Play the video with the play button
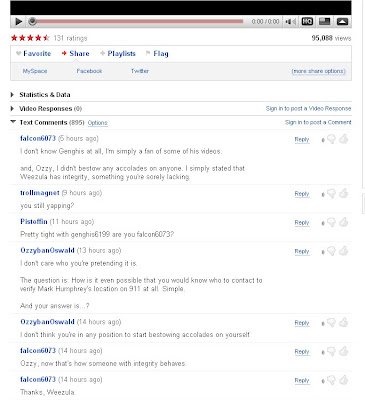365x400 pixels. (19, 22)
